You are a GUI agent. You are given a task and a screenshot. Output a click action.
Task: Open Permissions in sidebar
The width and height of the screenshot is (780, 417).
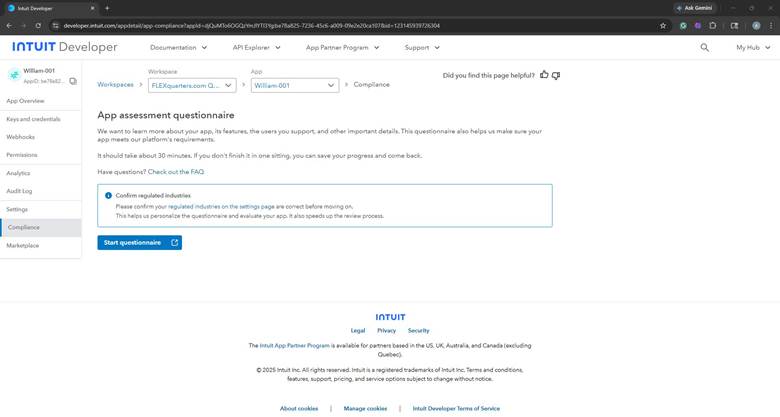(x=22, y=155)
